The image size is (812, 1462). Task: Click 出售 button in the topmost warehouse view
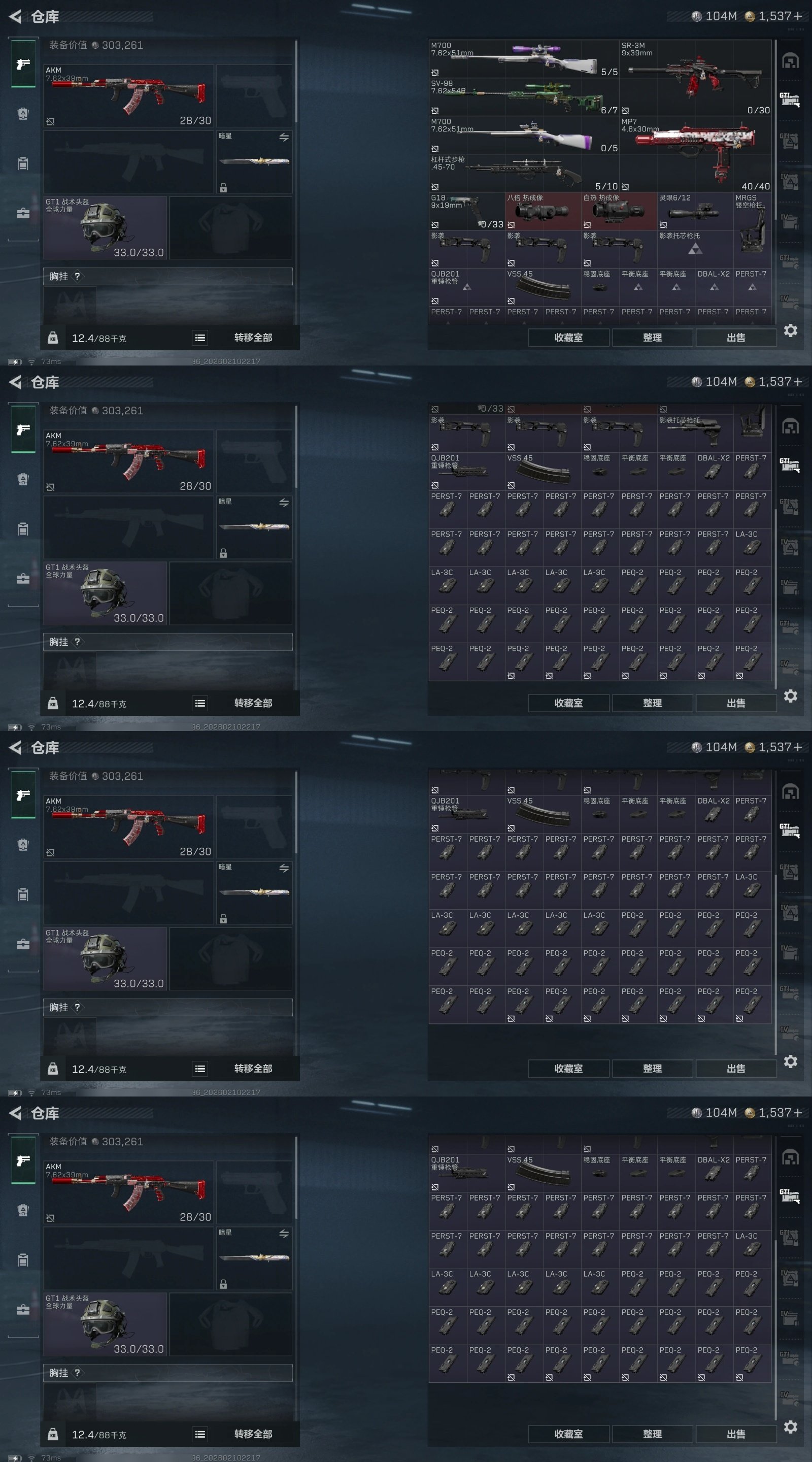(x=736, y=338)
